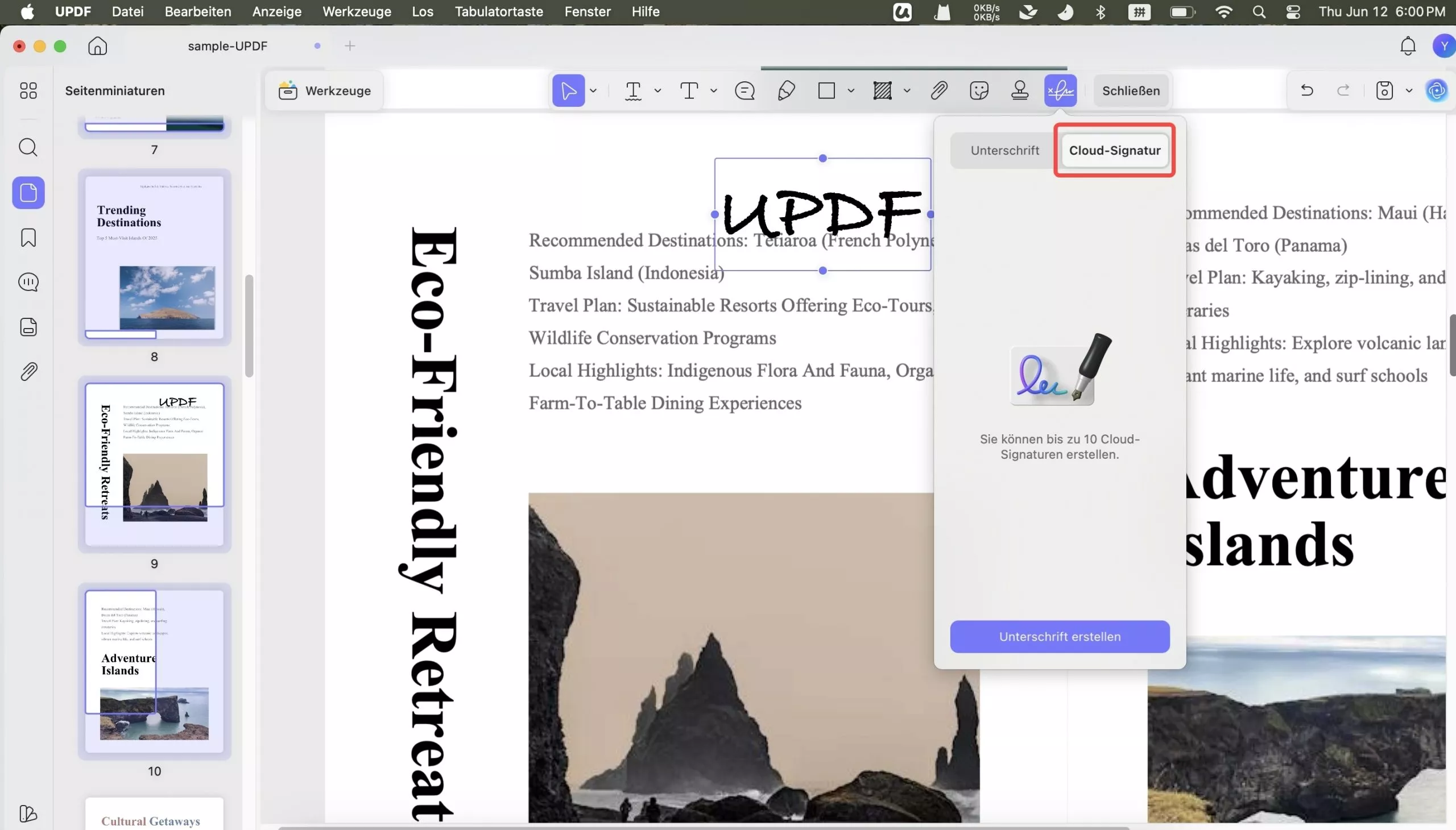Open the Apple menu
1456x830 pixels.
click(x=27, y=11)
